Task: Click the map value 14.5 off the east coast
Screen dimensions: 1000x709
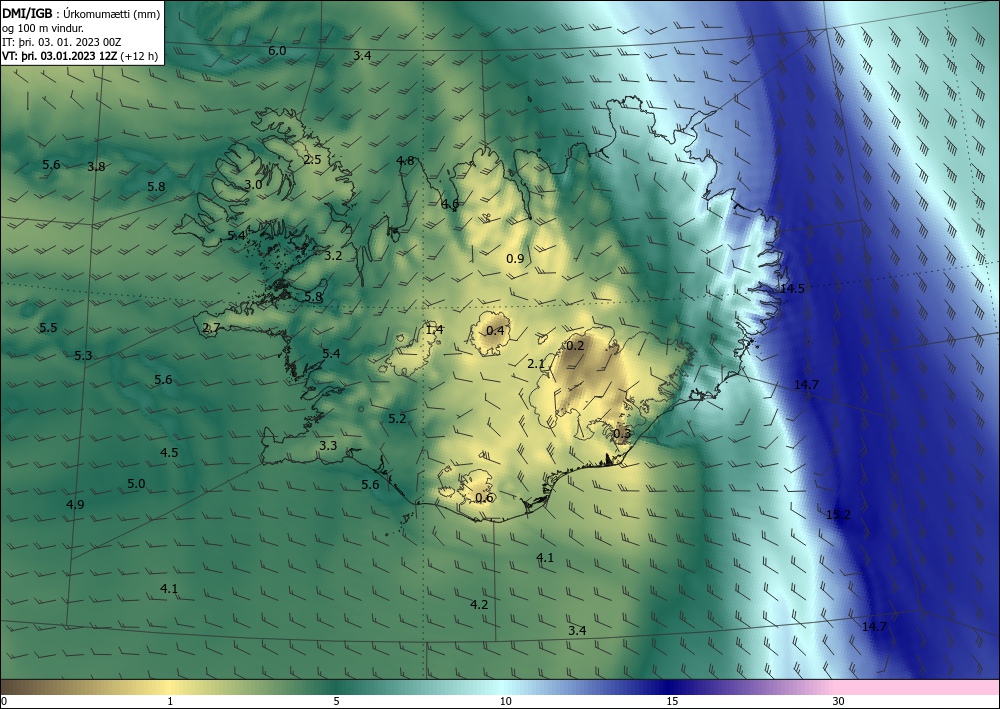Action: click(x=792, y=288)
